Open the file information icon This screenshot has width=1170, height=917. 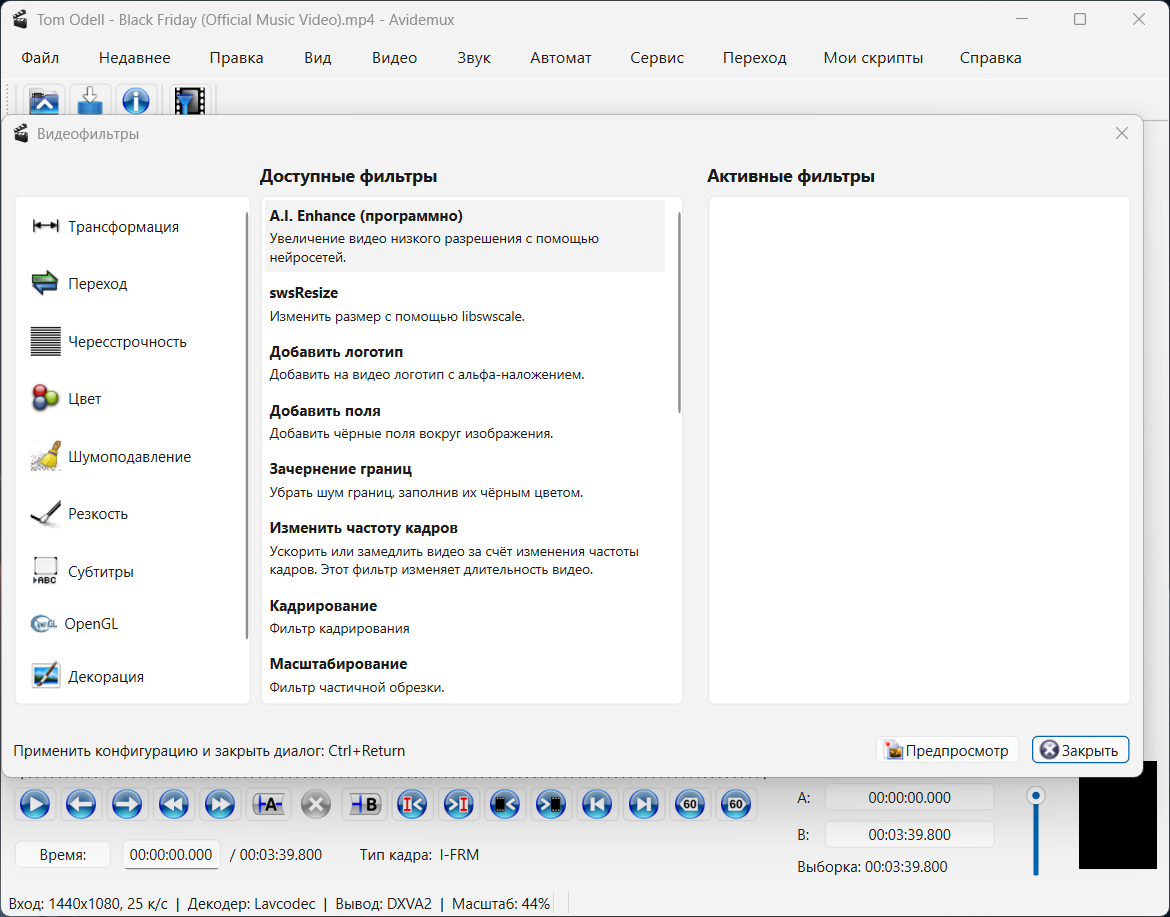(x=135, y=101)
